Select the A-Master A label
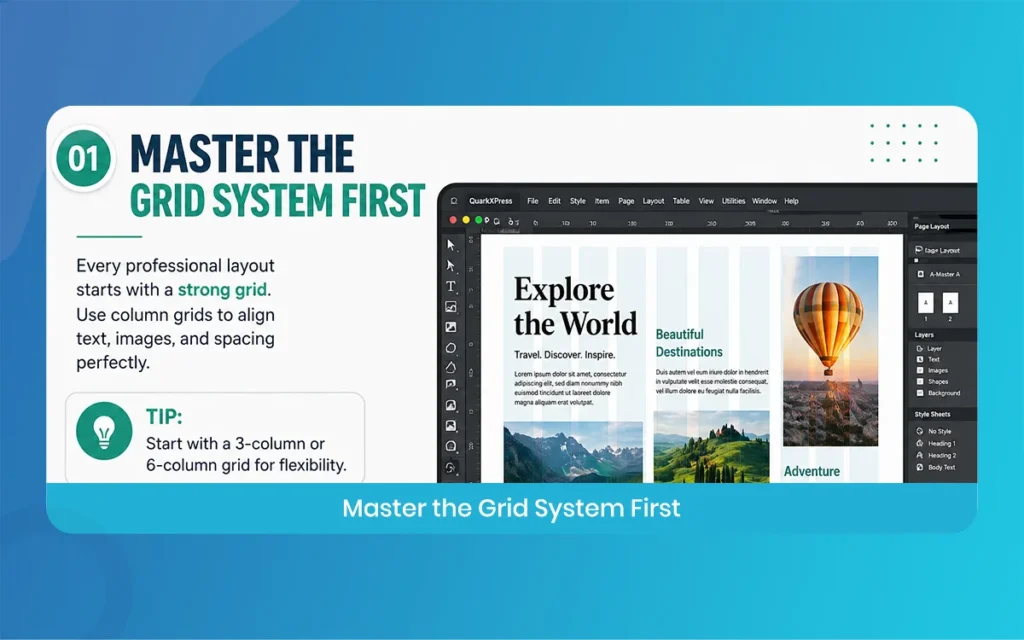Viewport: 1024px width, 640px height. pyautogui.click(x=944, y=274)
